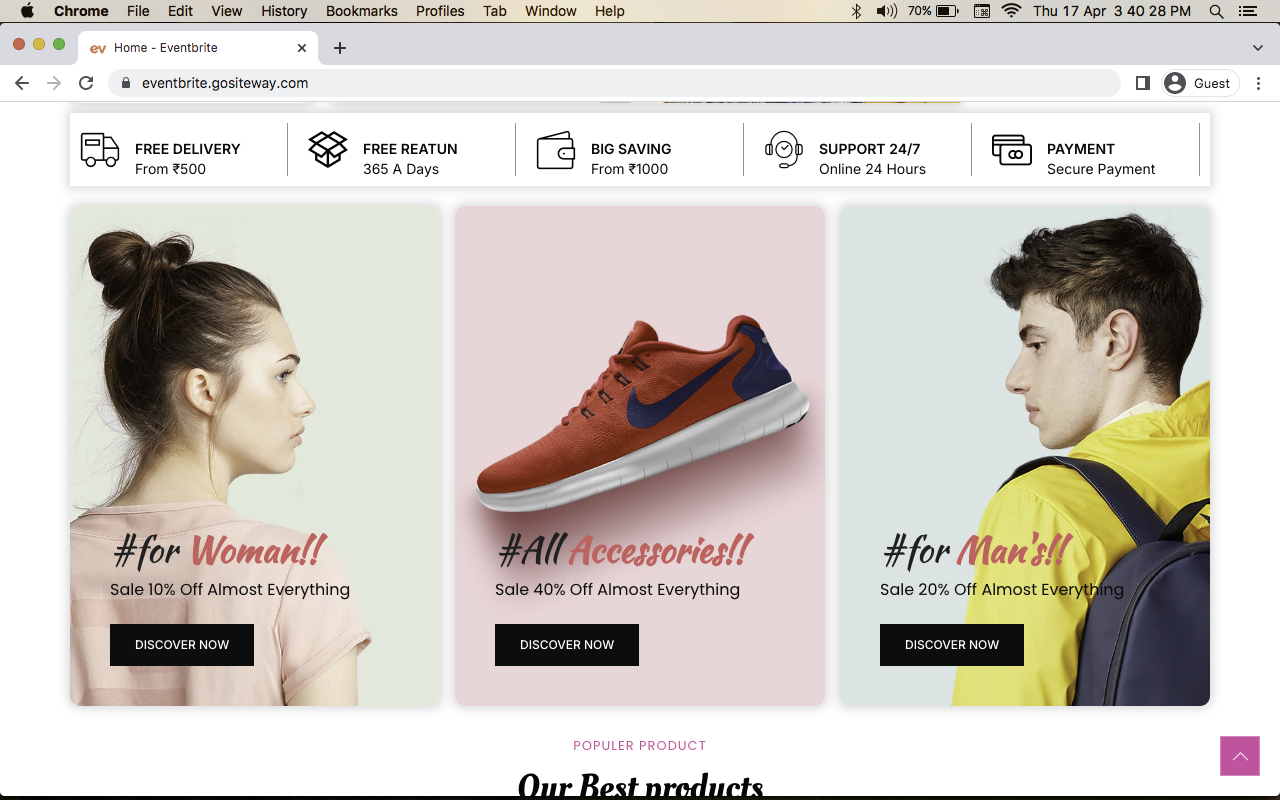The image size is (1280, 800).
Task: Go back with the browser back arrow
Action: (x=22, y=83)
